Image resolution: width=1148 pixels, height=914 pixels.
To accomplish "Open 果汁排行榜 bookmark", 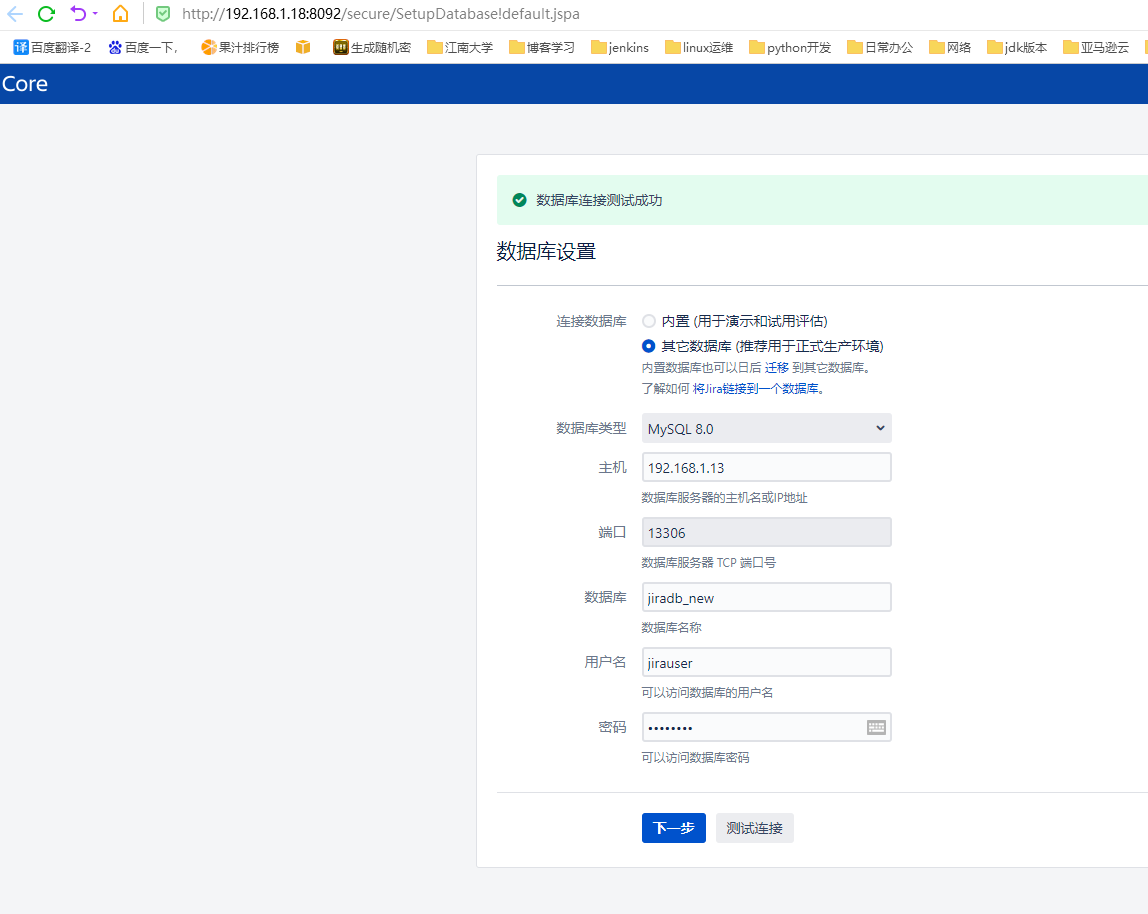I will pyautogui.click(x=240, y=48).
